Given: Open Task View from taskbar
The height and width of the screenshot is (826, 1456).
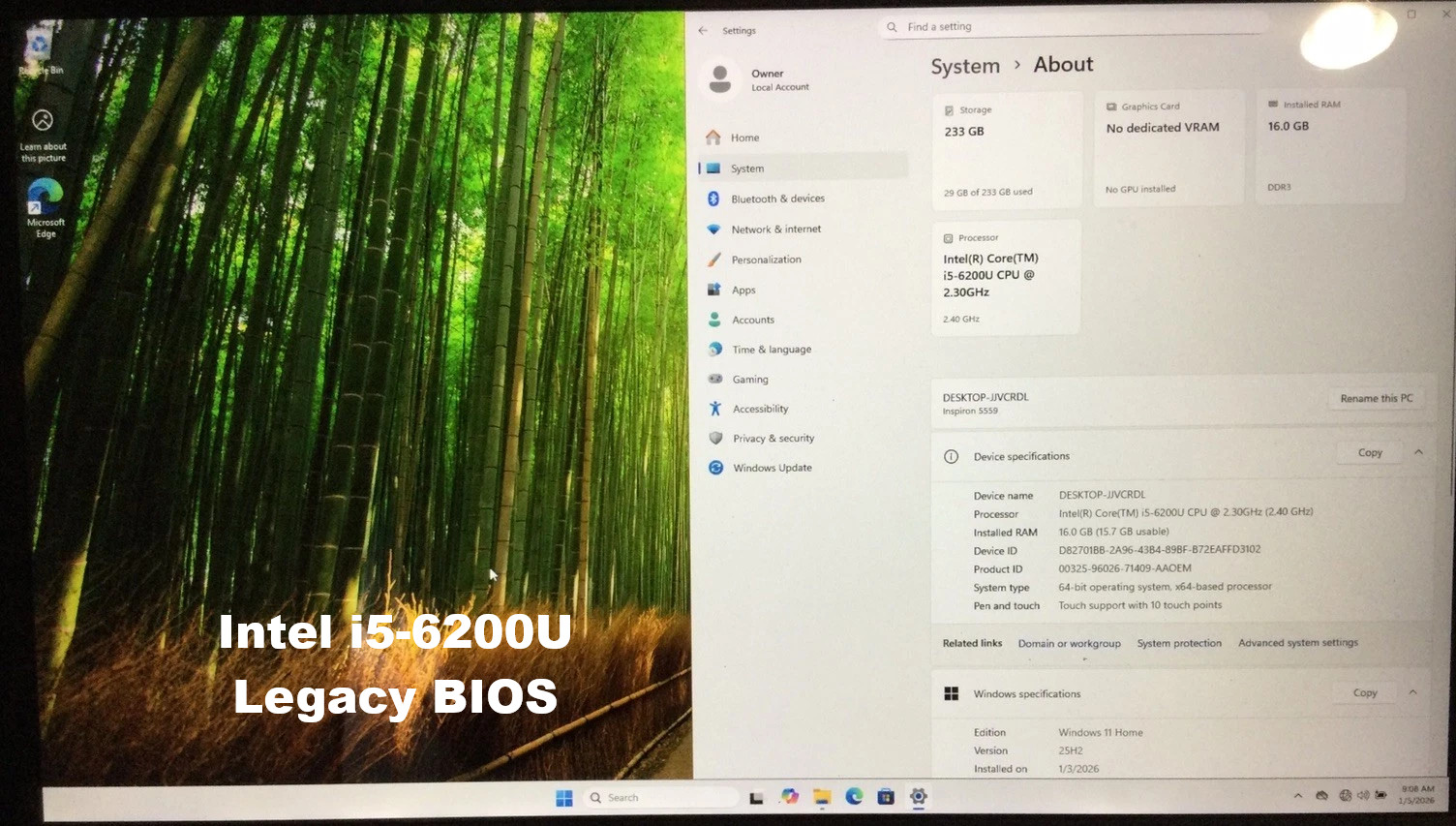Looking at the screenshot, I should (x=757, y=798).
